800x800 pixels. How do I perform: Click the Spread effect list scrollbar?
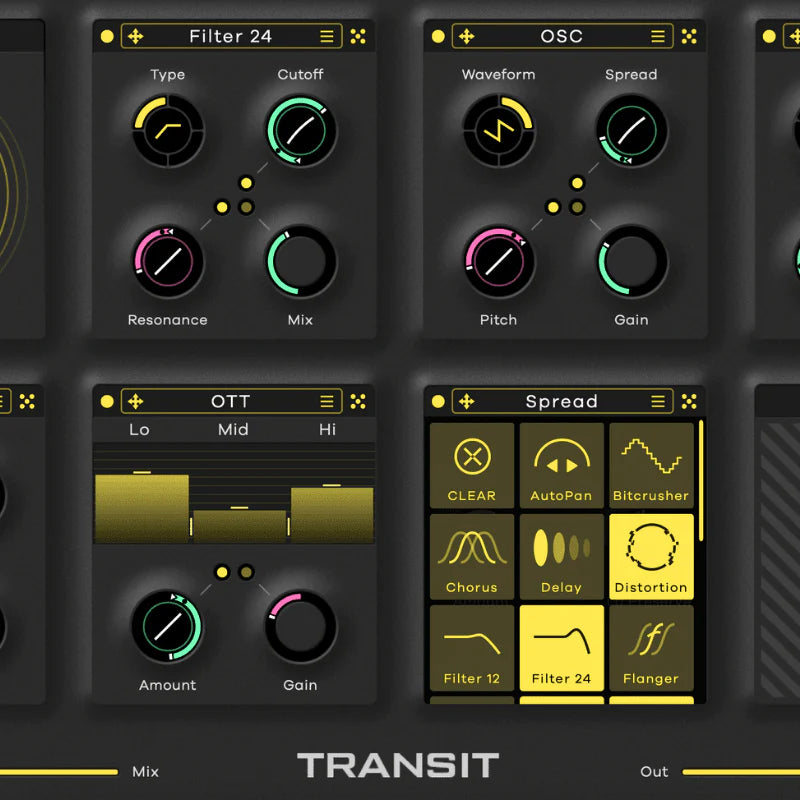[701, 481]
